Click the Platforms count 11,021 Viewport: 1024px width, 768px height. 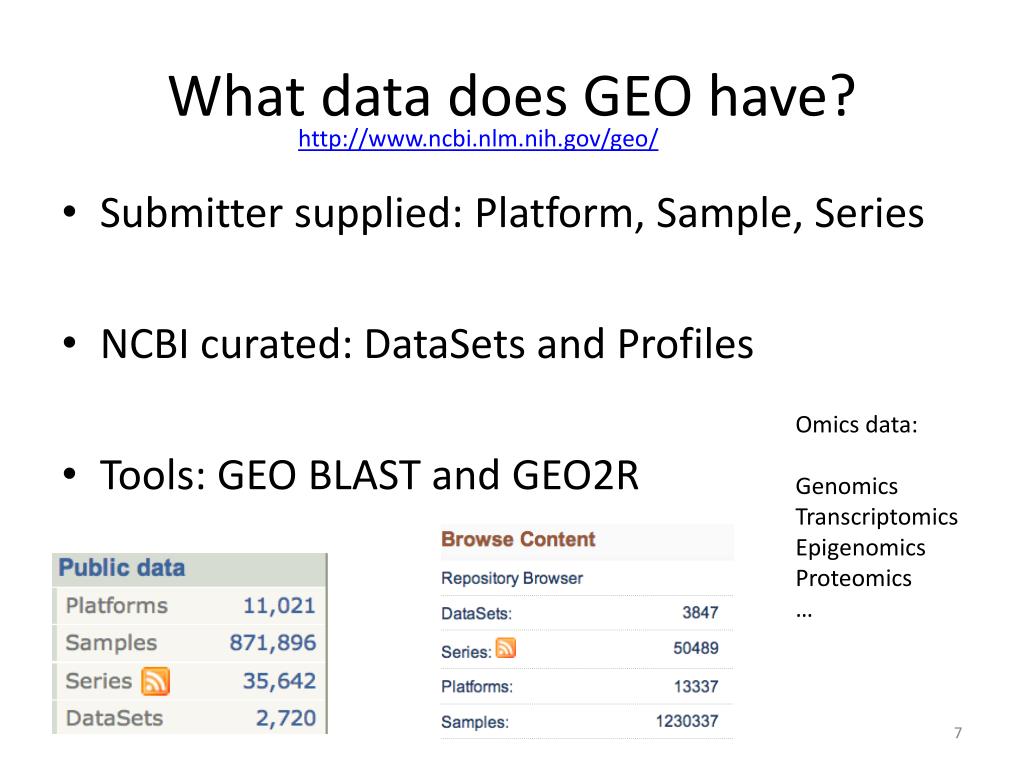[279, 606]
